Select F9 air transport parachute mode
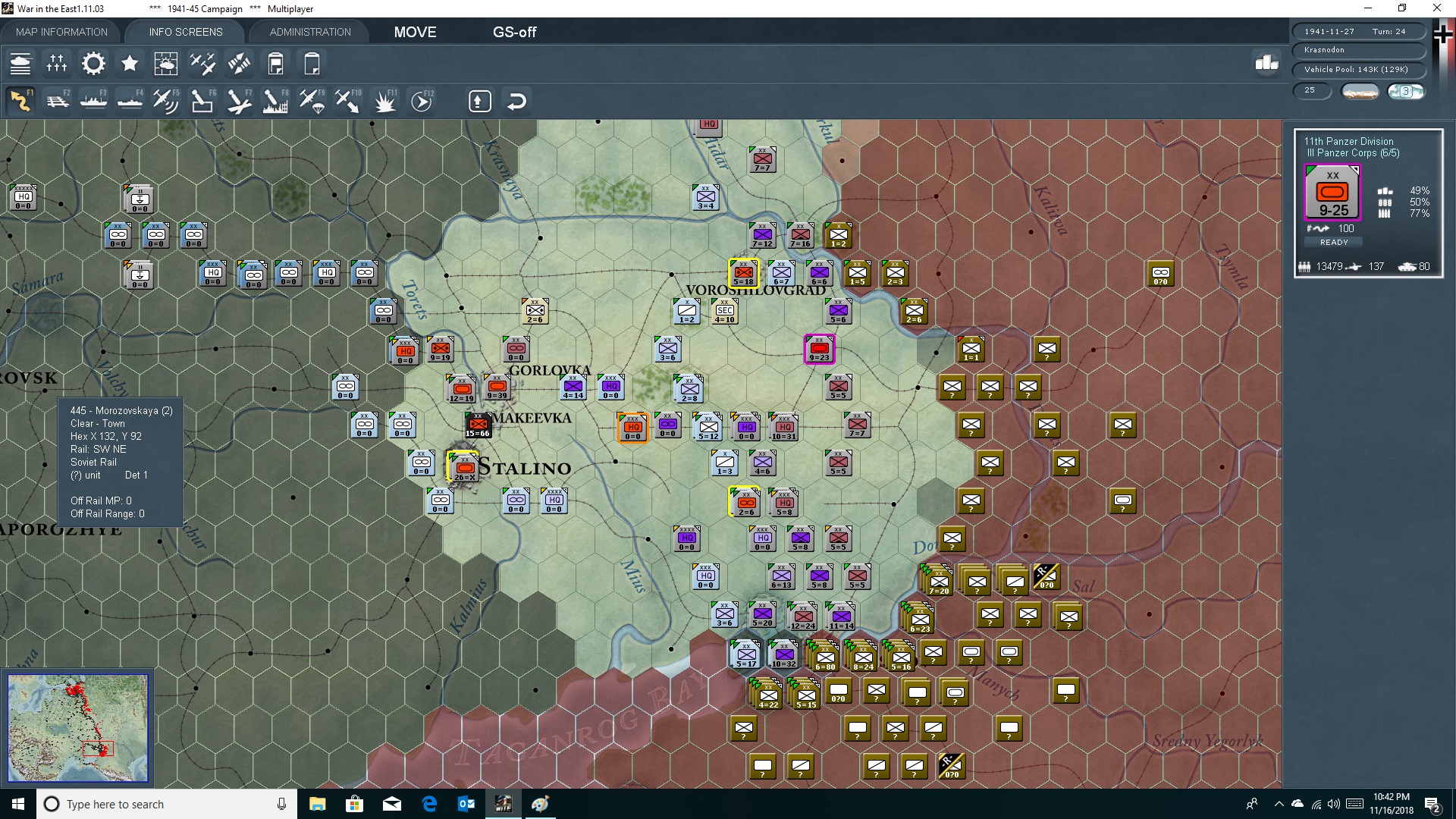 coord(312,101)
